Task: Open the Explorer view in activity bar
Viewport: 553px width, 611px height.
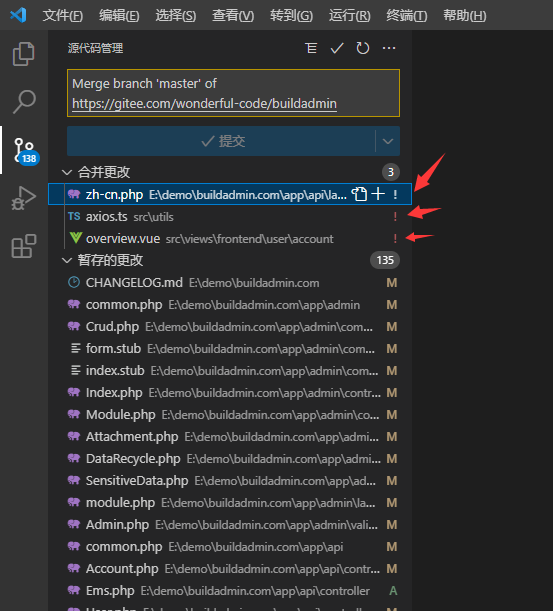Action: point(24,54)
